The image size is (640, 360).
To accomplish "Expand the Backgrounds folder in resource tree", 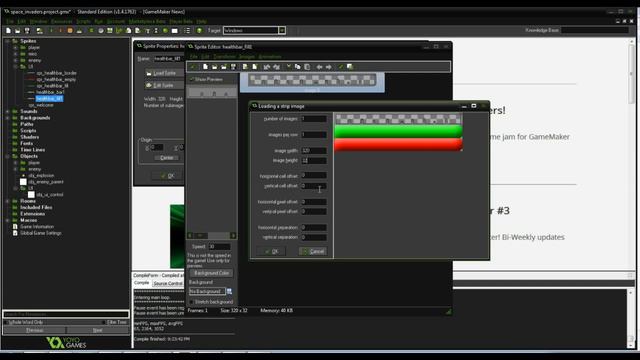I will pos(7,118).
